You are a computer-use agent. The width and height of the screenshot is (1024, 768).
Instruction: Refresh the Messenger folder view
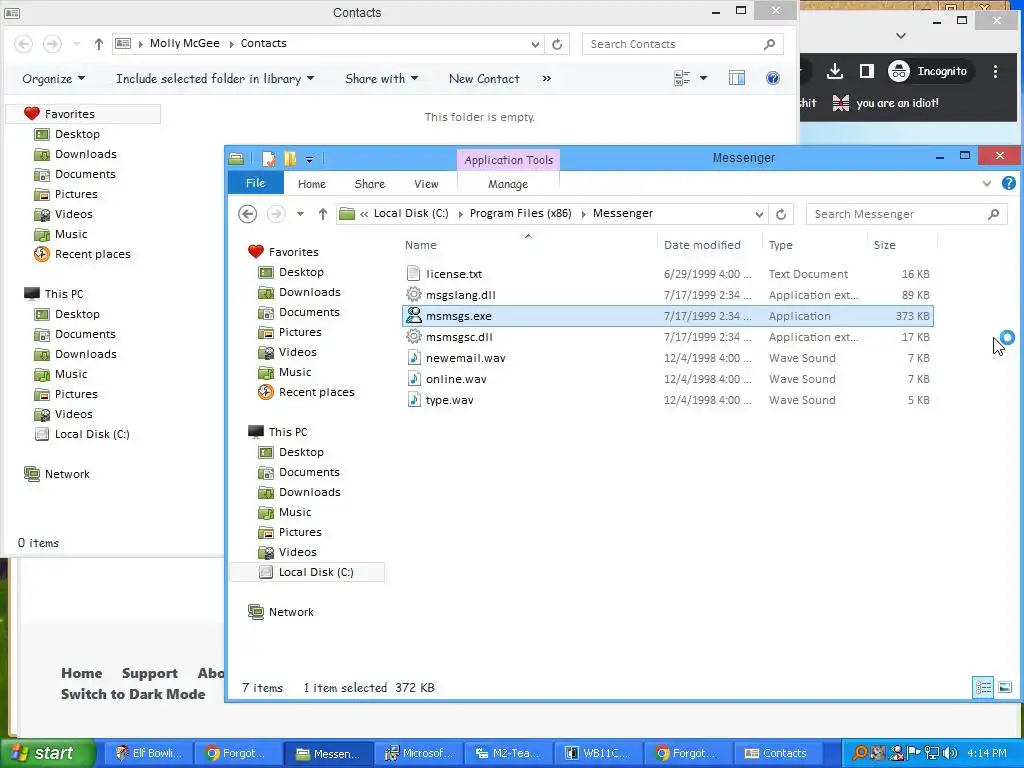tap(781, 214)
